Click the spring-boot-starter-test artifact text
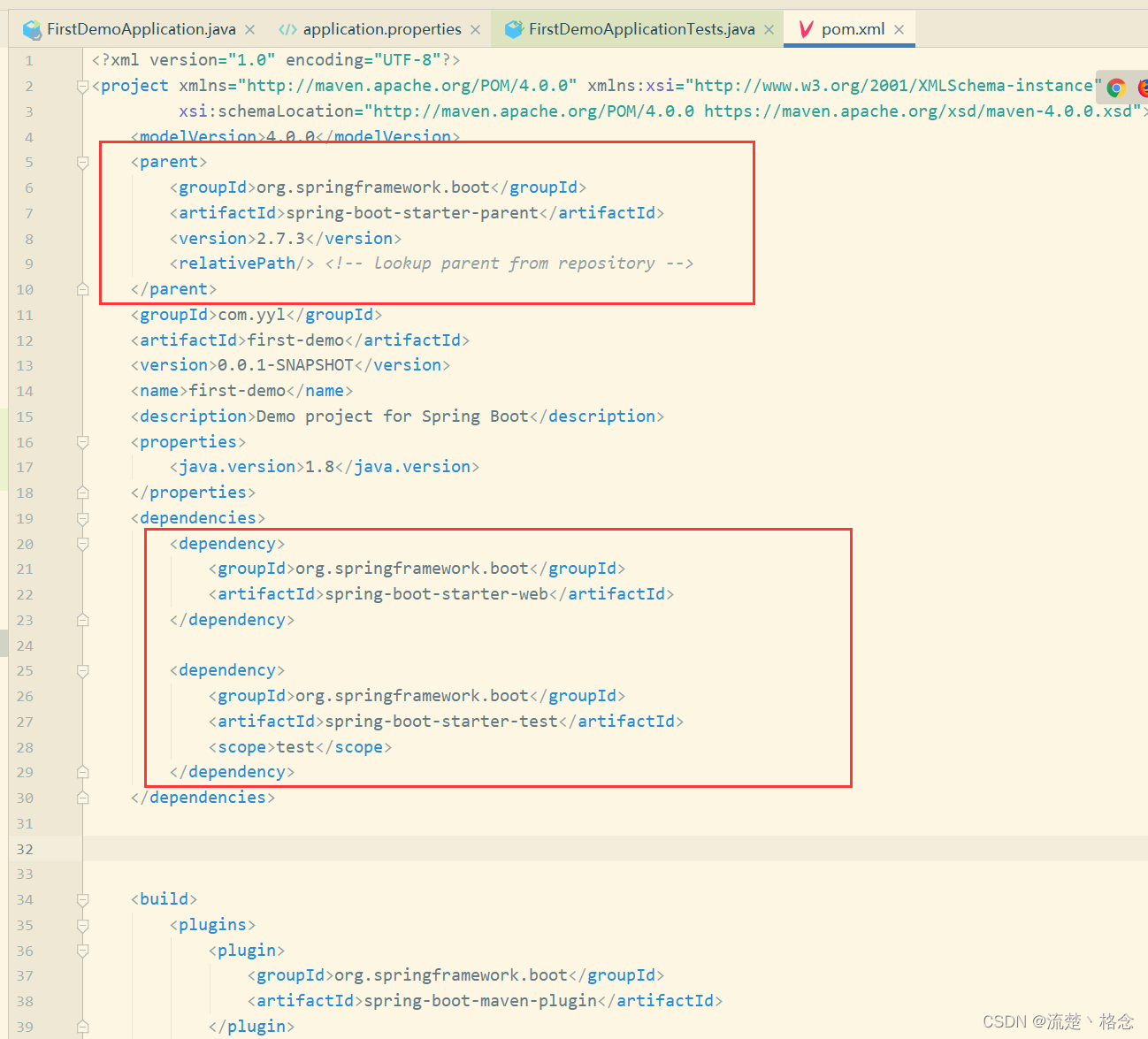 [441, 722]
